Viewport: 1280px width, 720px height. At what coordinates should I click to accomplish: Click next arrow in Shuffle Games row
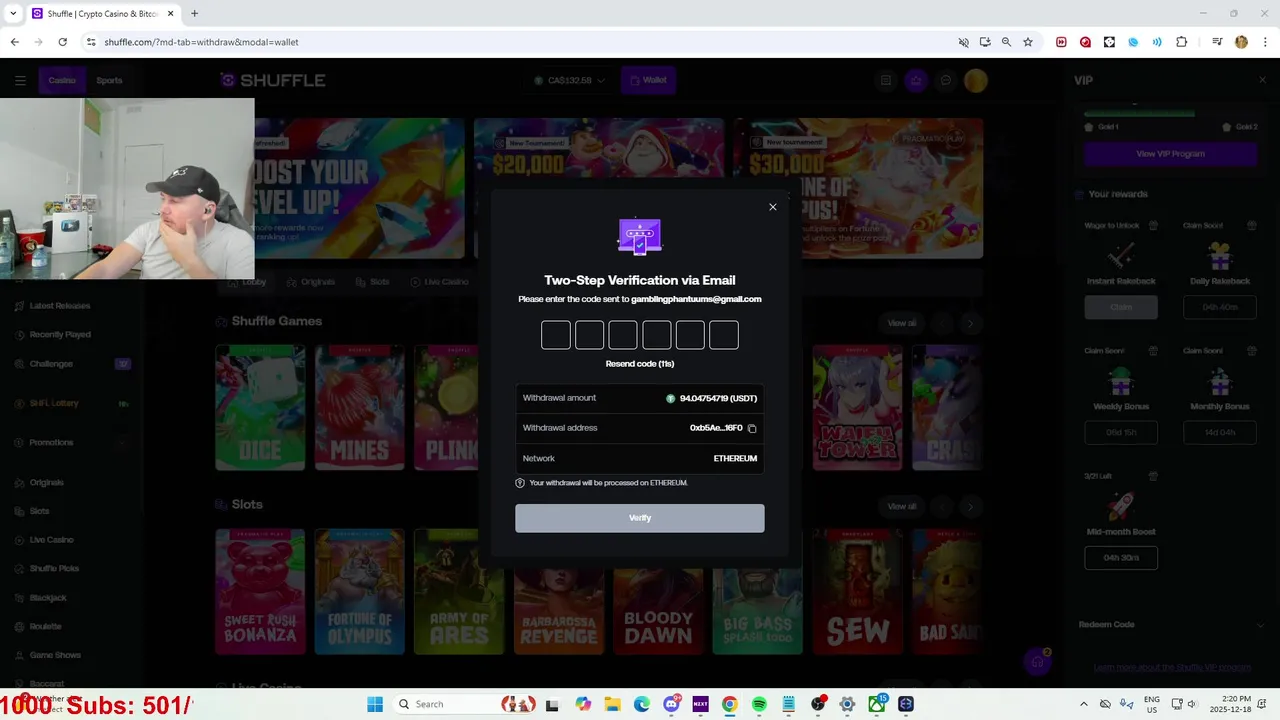click(x=970, y=323)
